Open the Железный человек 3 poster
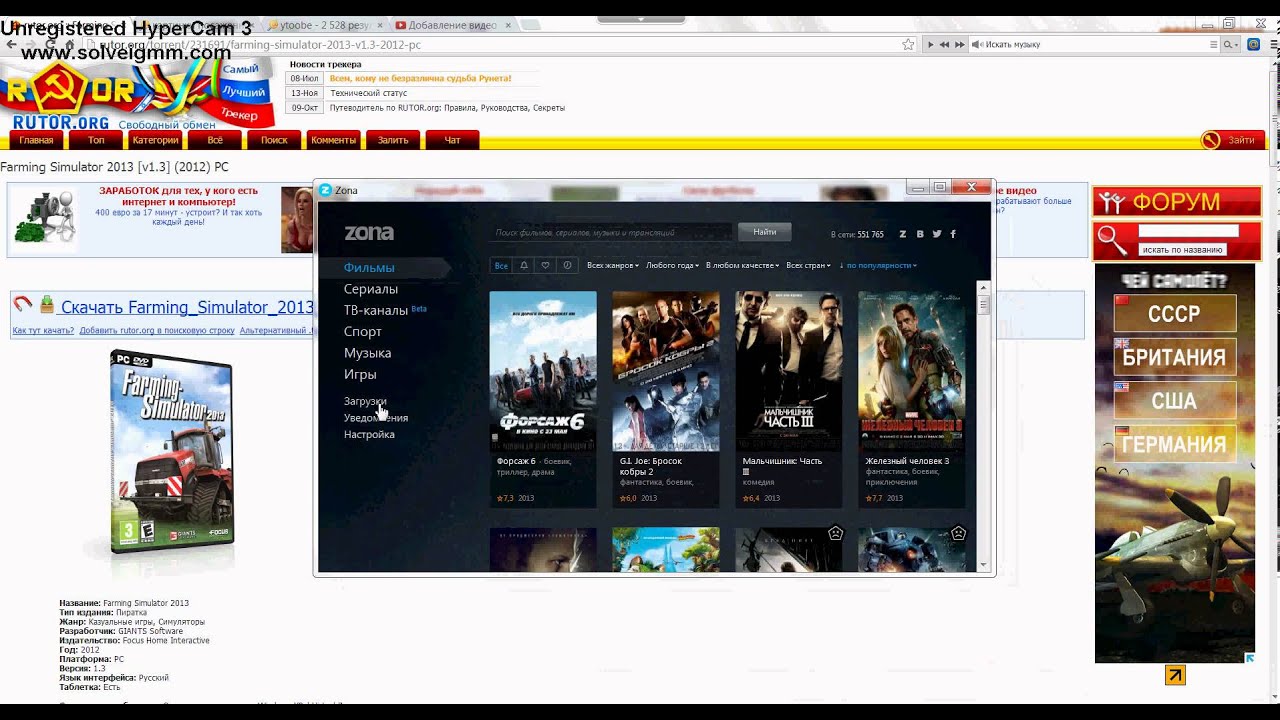The width and height of the screenshot is (1280, 720). [x=912, y=371]
